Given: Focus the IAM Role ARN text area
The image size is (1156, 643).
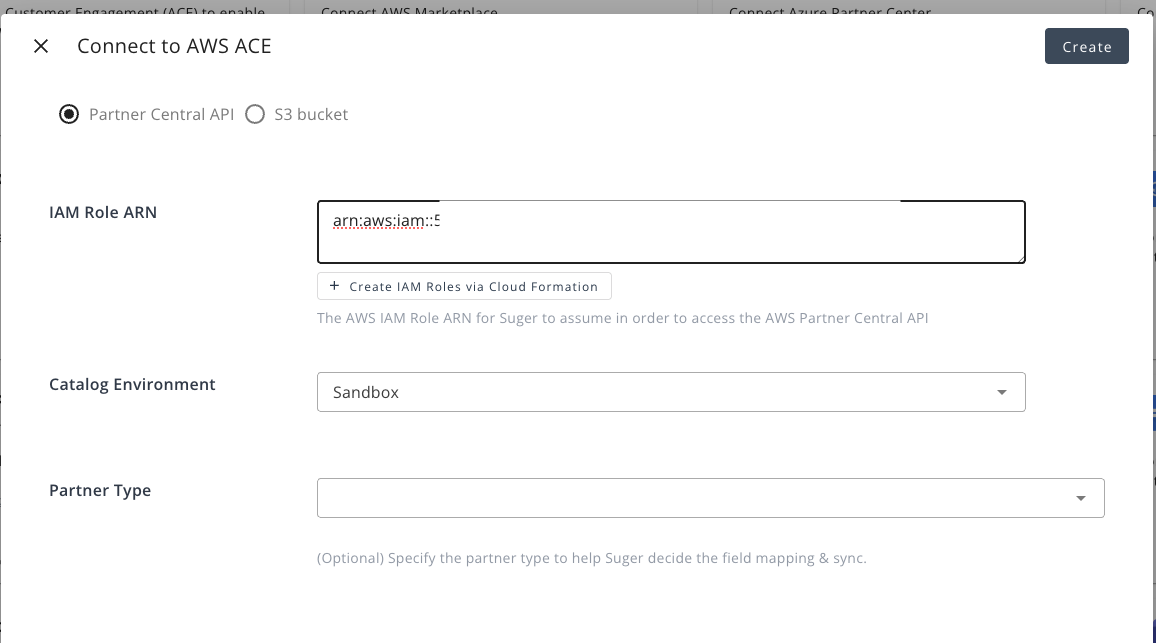Looking at the screenshot, I should [x=670, y=232].
